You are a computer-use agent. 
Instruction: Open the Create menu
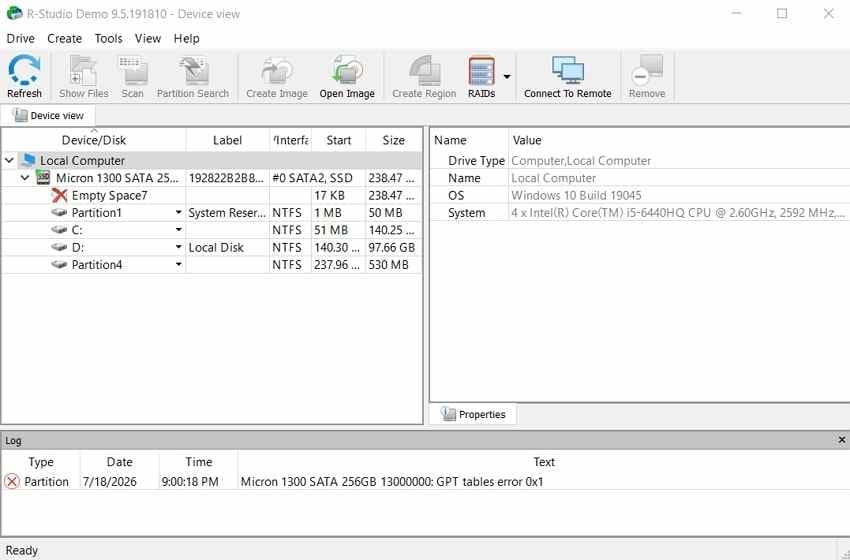coord(65,38)
